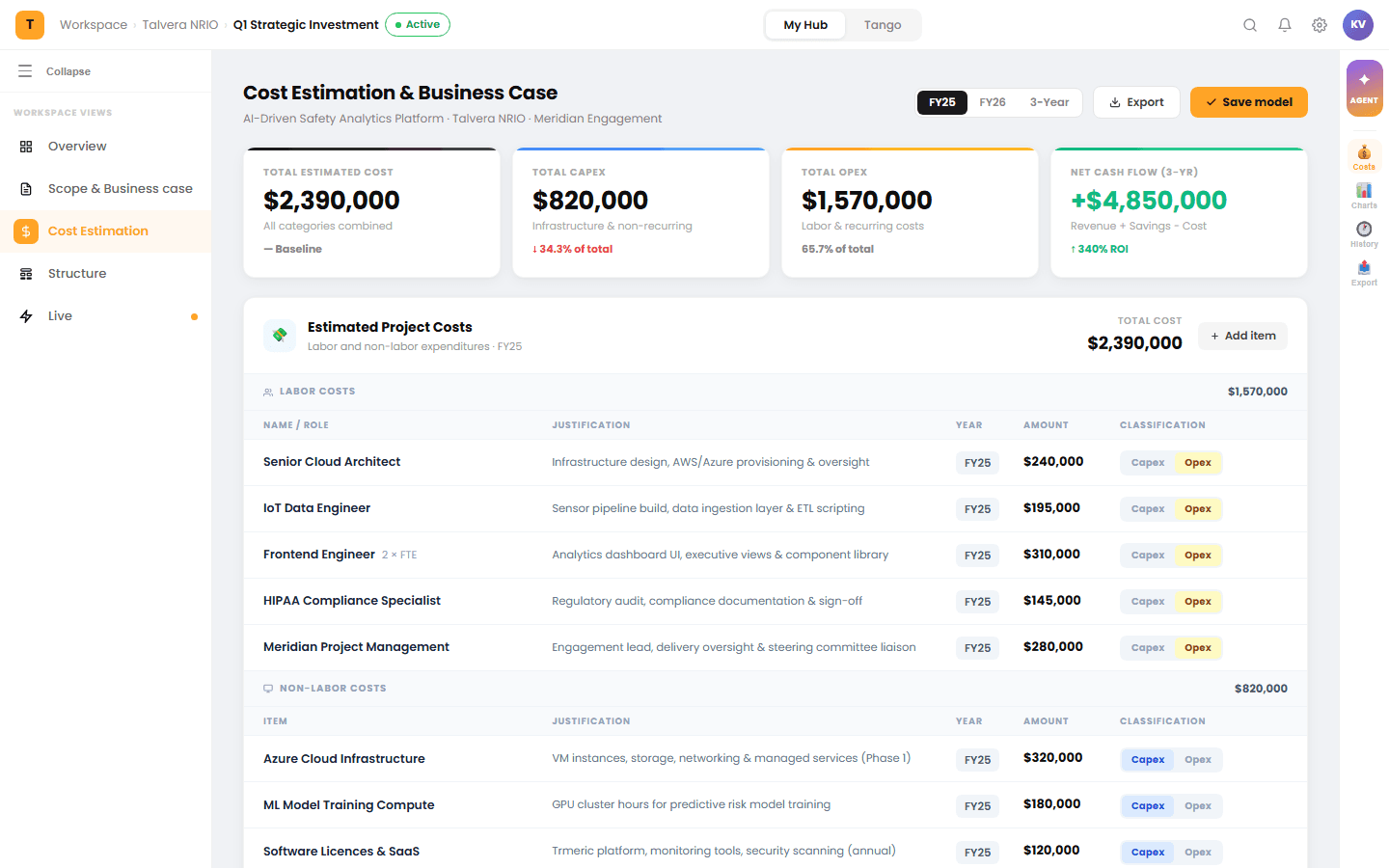Image resolution: width=1389 pixels, height=868 pixels.
Task: Click the orange T workspace logo
Action: point(30,25)
